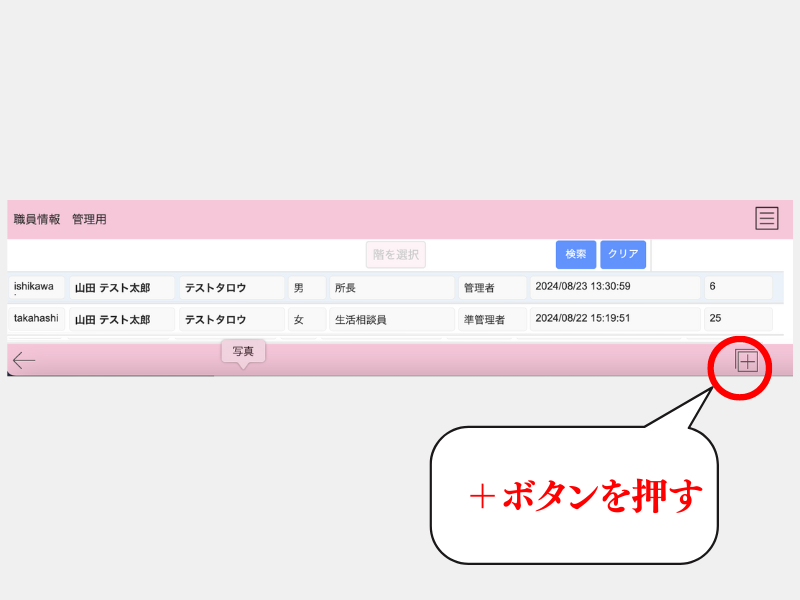Open the hamburger menu icon
This screenshot has height=600, width=800.
coord(766,218)
